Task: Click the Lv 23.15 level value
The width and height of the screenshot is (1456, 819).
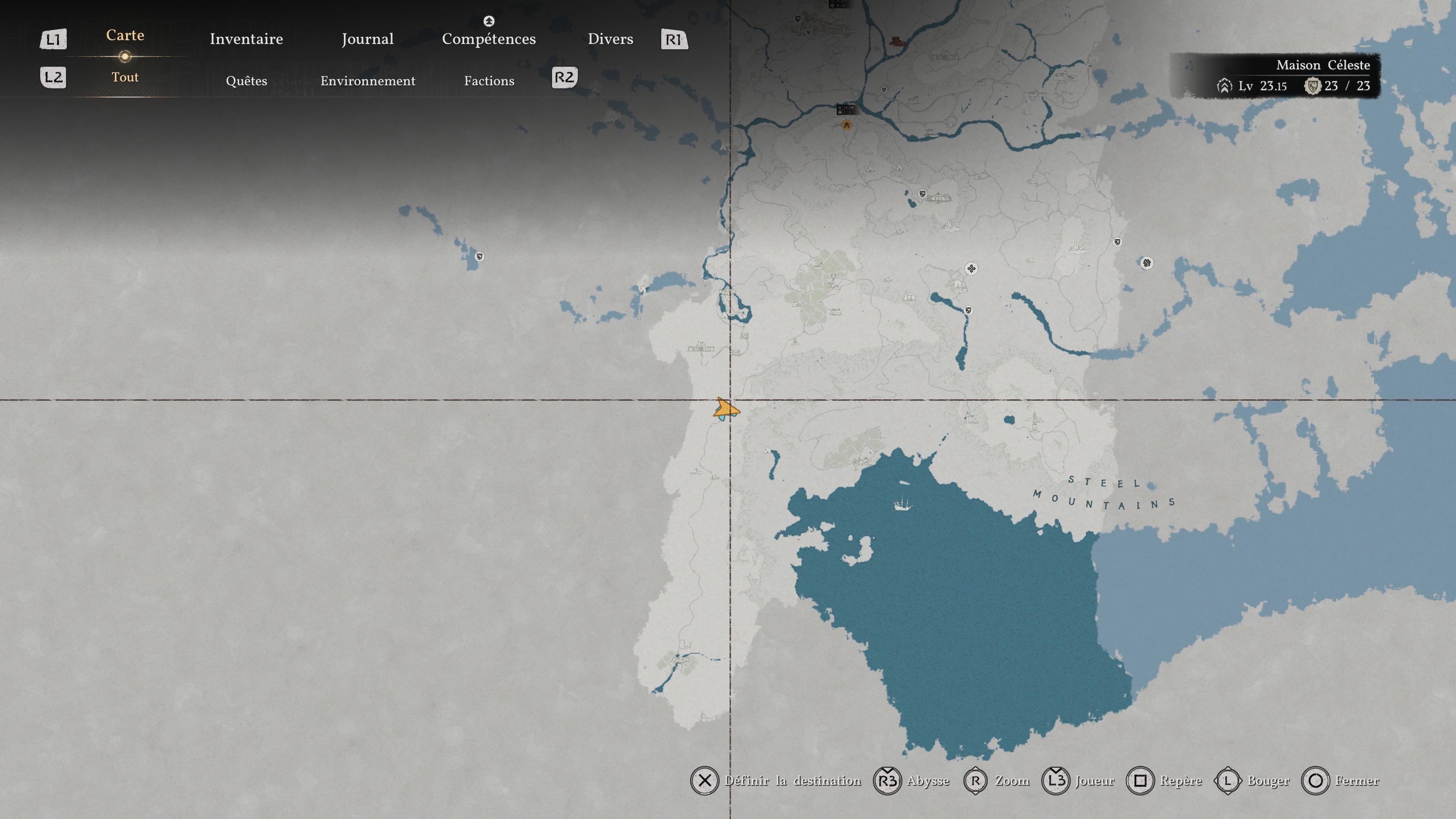Action: tap(1263, 86)
